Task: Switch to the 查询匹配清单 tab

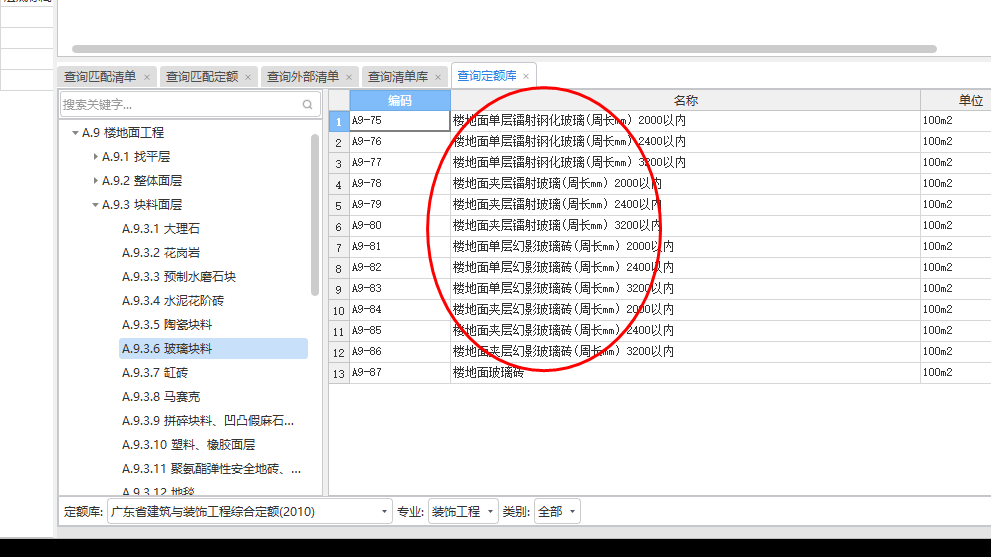Action: pyautogui.click(x=100, y=77)
